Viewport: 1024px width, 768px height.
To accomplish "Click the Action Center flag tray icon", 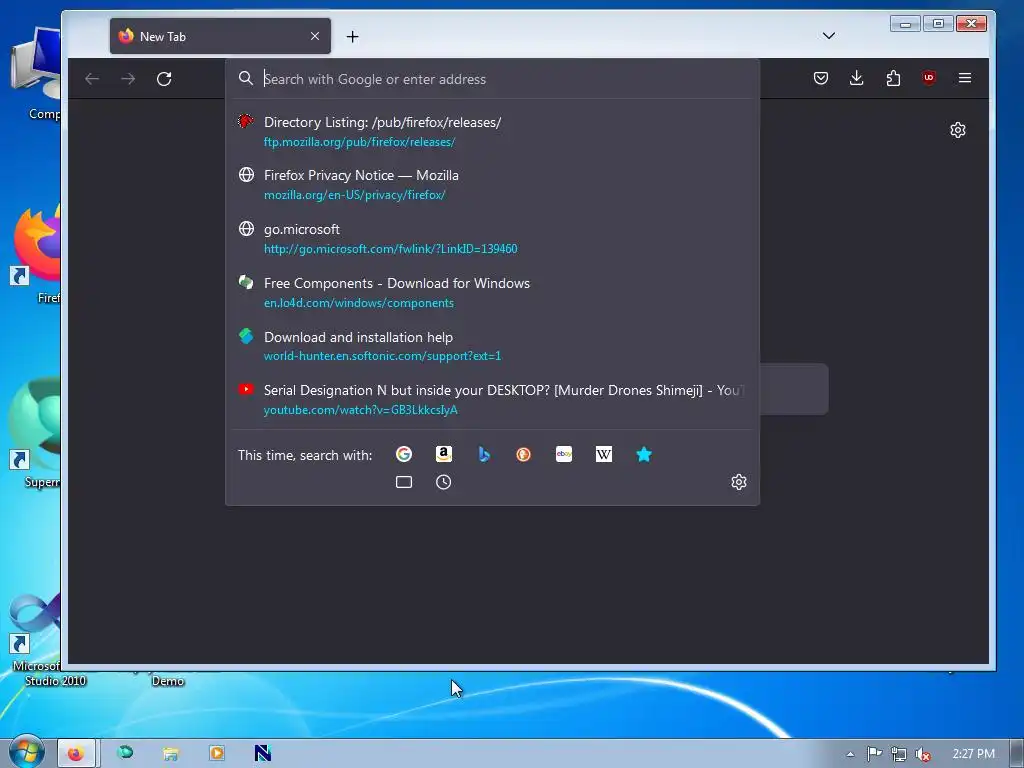I will pos(874,754).
